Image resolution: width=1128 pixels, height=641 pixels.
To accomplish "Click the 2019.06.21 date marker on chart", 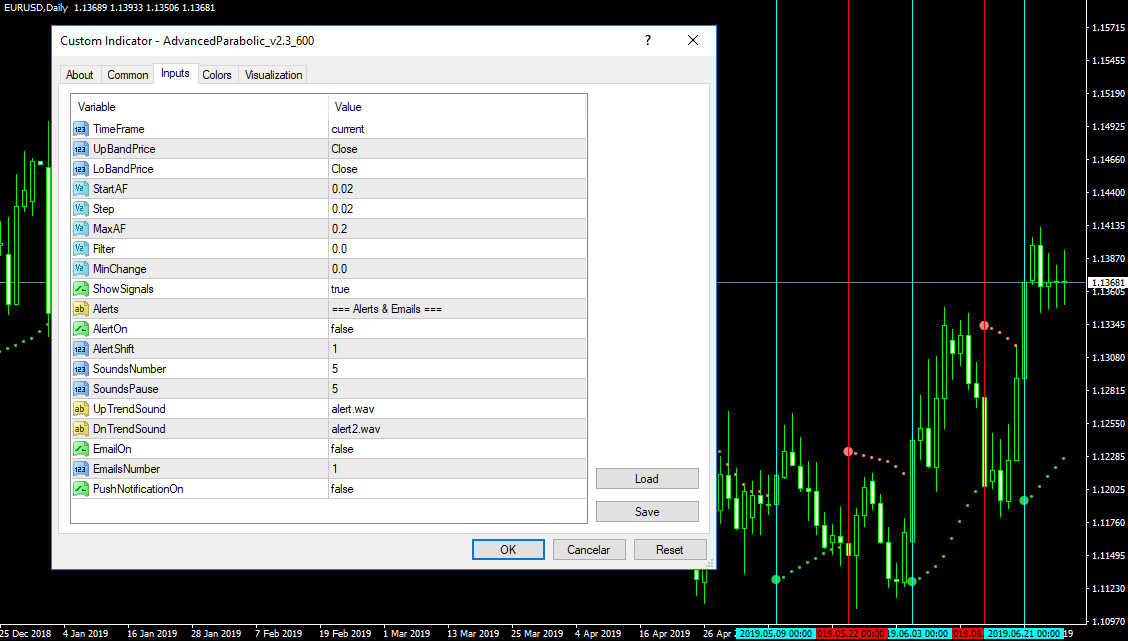I will pyautogui.click(x=1024, y=634).
